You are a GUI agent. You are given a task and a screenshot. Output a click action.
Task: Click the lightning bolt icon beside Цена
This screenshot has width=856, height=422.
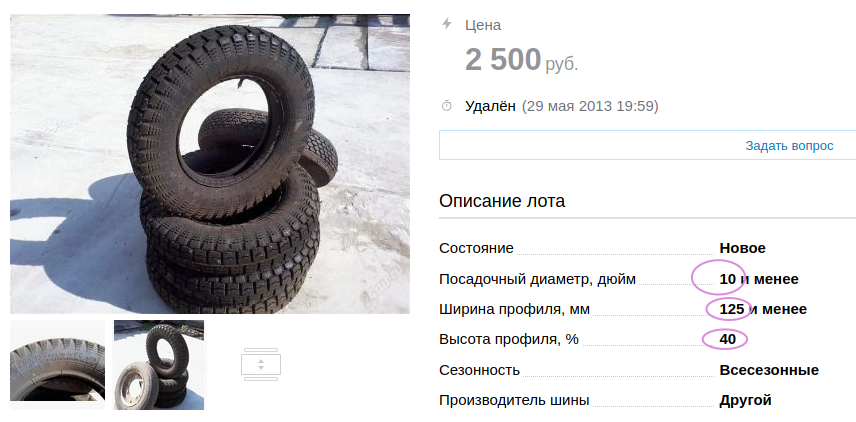pos(447,23)
